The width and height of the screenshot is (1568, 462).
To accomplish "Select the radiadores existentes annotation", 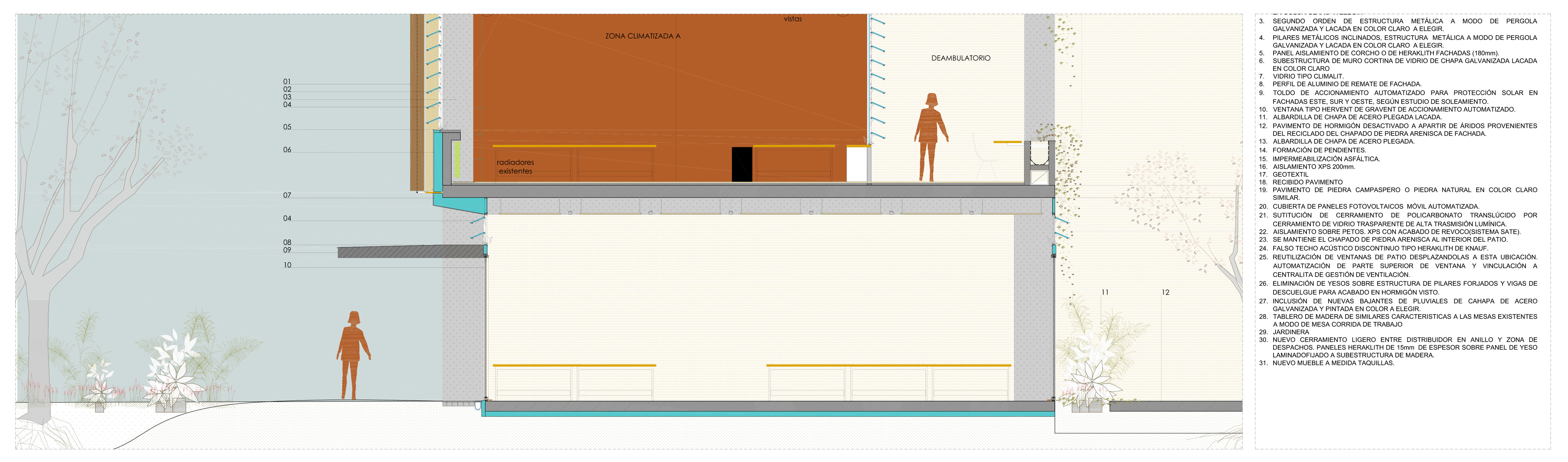I will pyautogui.click(x=515, y=167).
